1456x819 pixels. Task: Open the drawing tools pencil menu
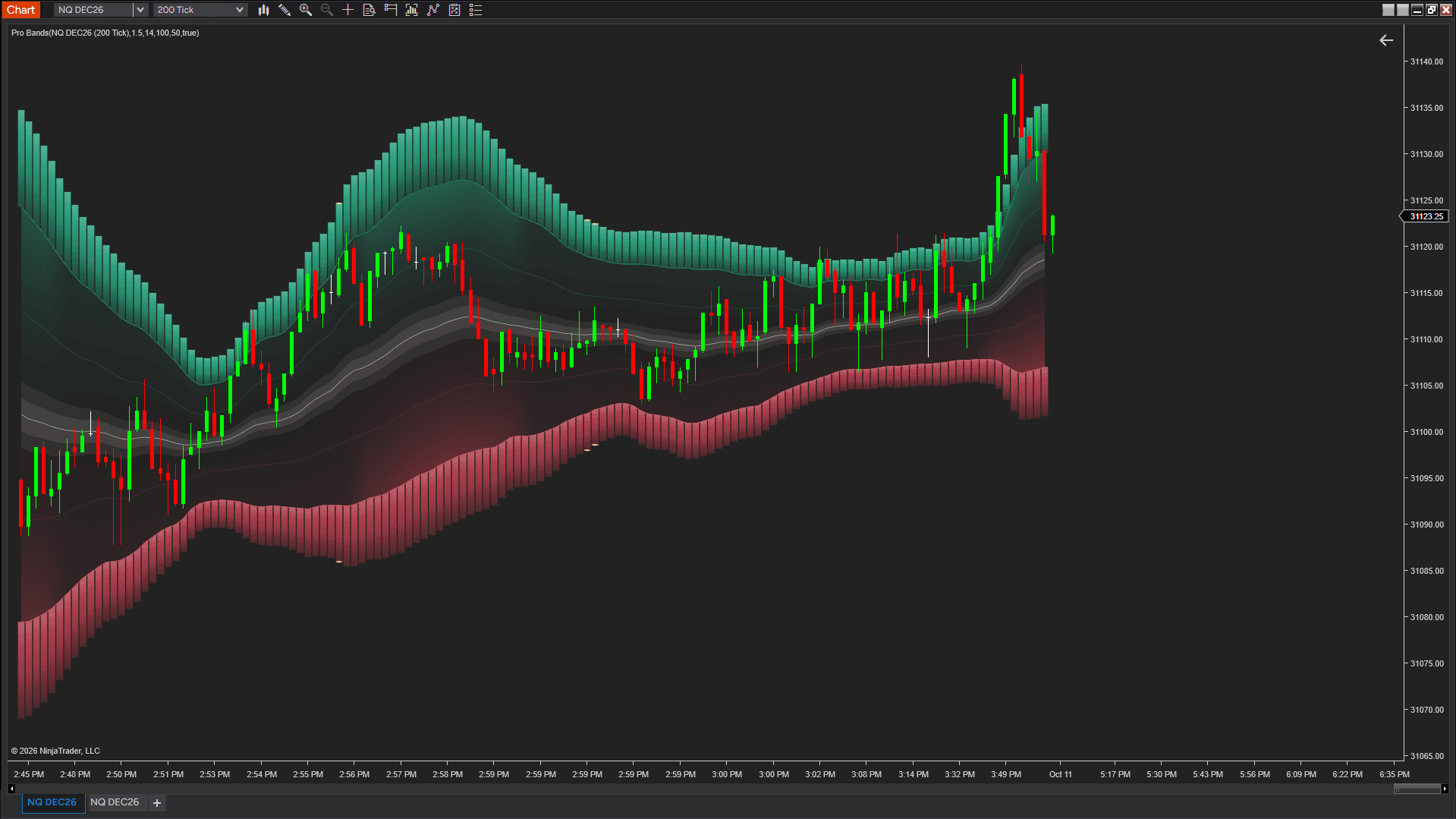click(285, 10)
